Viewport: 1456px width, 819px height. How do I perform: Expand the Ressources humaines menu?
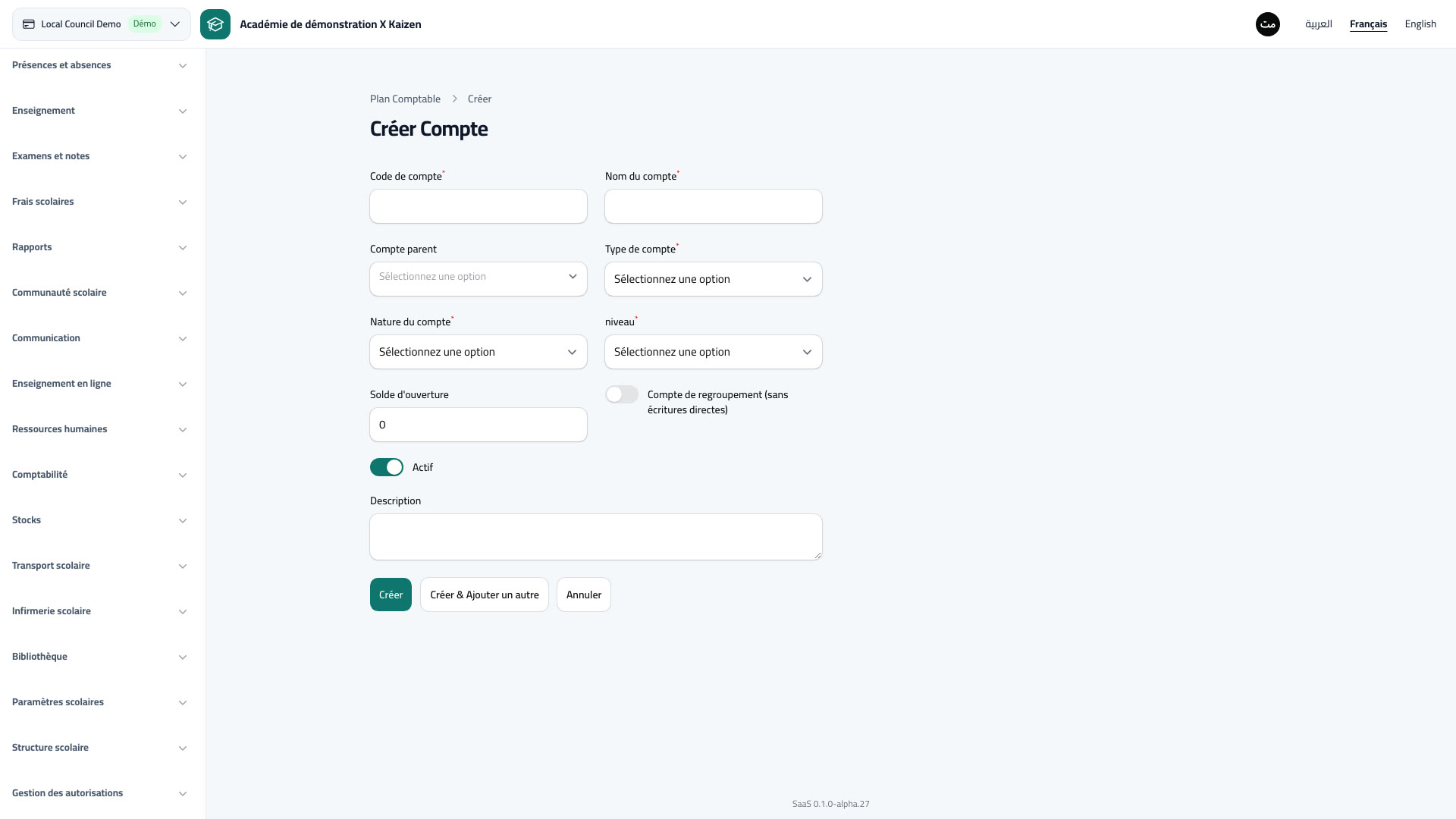coord(99,429)
